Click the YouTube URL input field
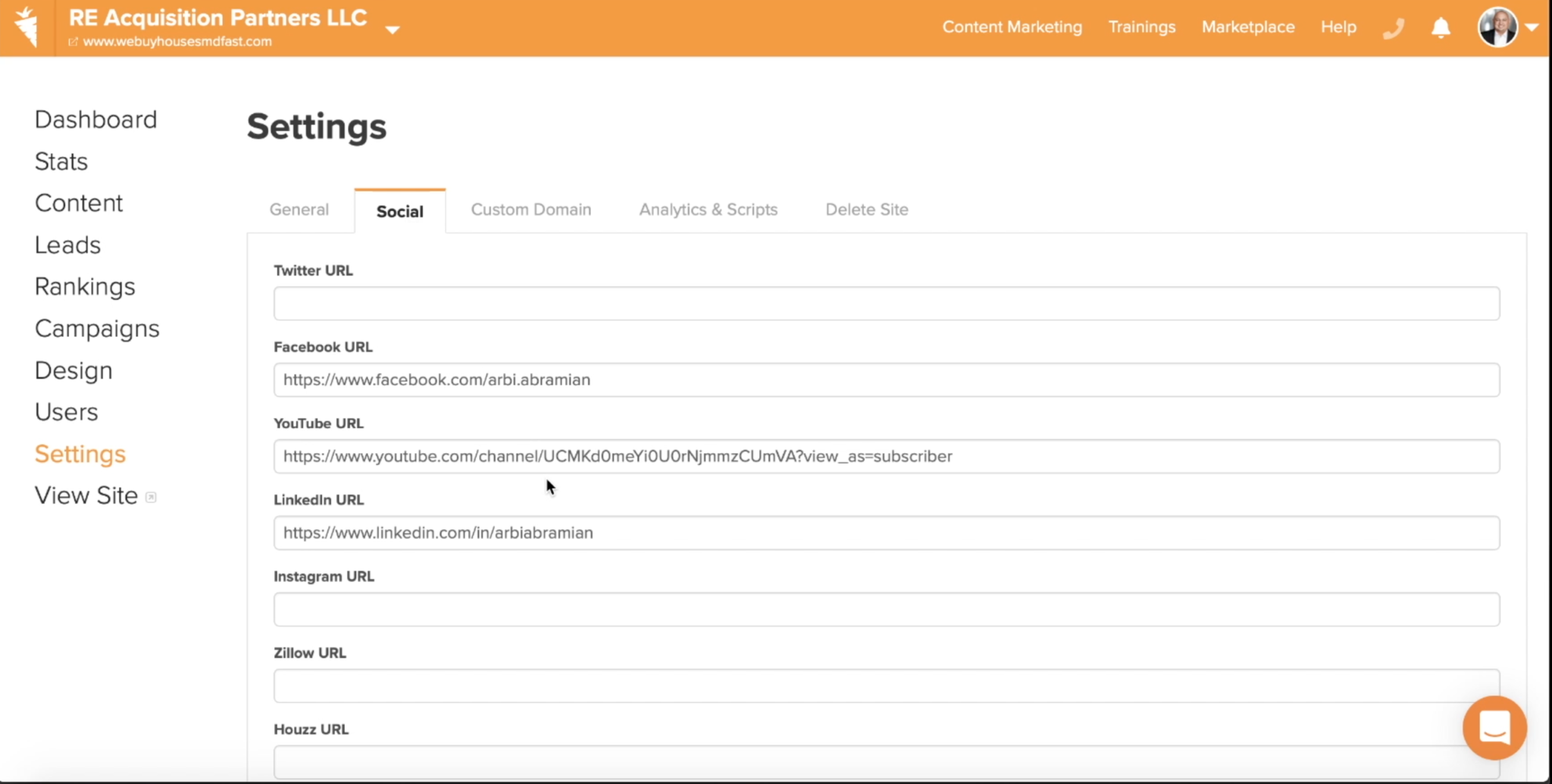 click(x=887, y=456)
